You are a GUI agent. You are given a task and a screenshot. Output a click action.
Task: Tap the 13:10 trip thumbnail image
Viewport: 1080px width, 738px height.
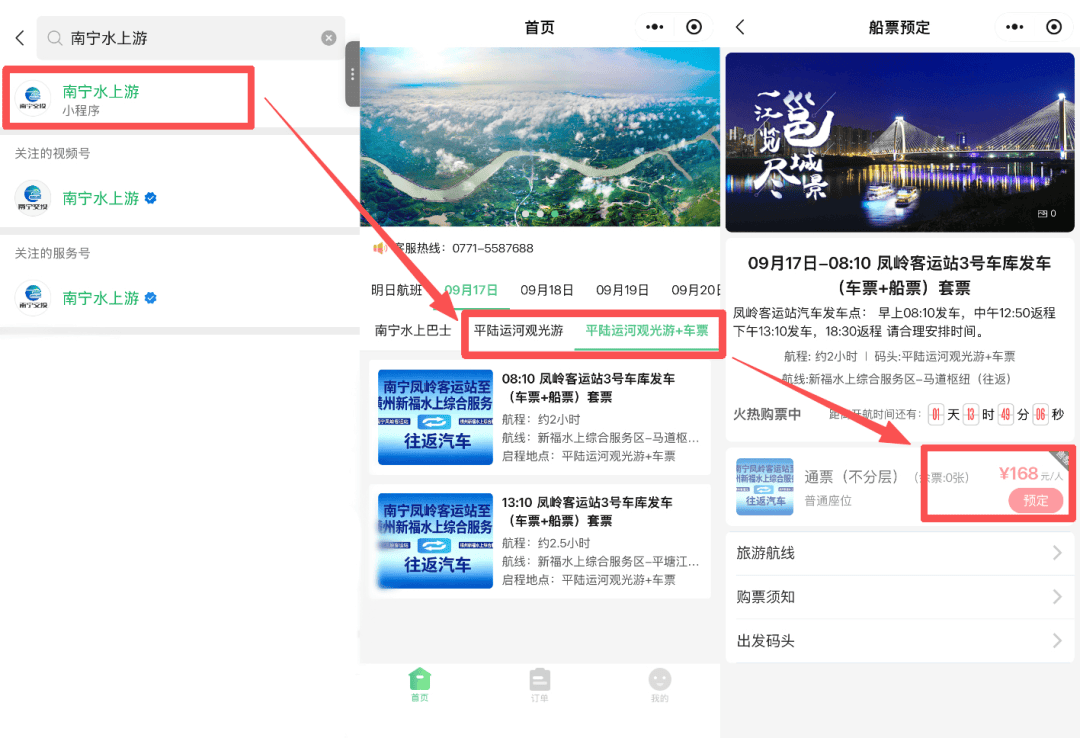[435, 541]
